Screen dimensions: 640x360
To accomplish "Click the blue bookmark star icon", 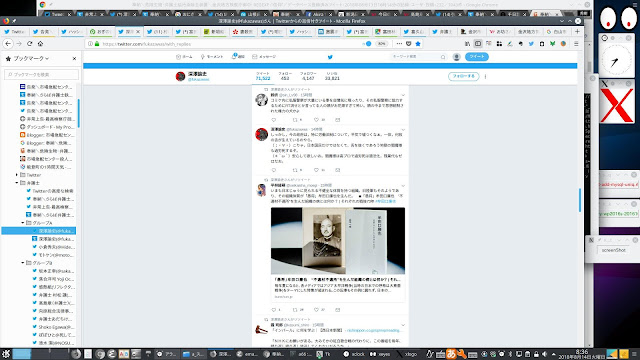I will pyautogui.click(x=418, y=44).
